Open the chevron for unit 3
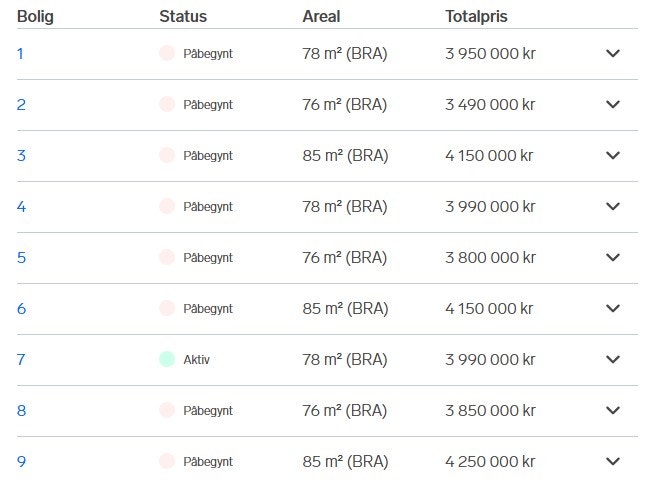Image resolution: width=659 pixels, height=492 pixels. 613,156
